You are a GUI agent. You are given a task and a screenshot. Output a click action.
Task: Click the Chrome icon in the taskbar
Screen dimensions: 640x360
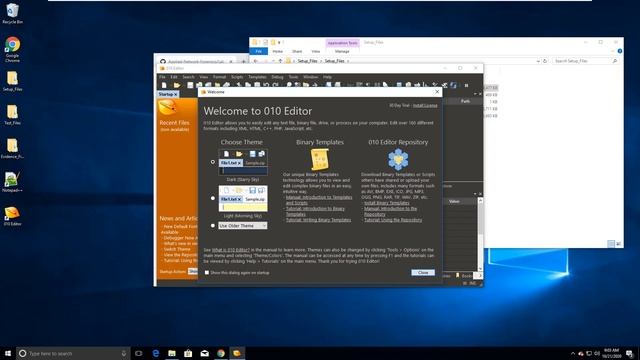pos(221,353)
